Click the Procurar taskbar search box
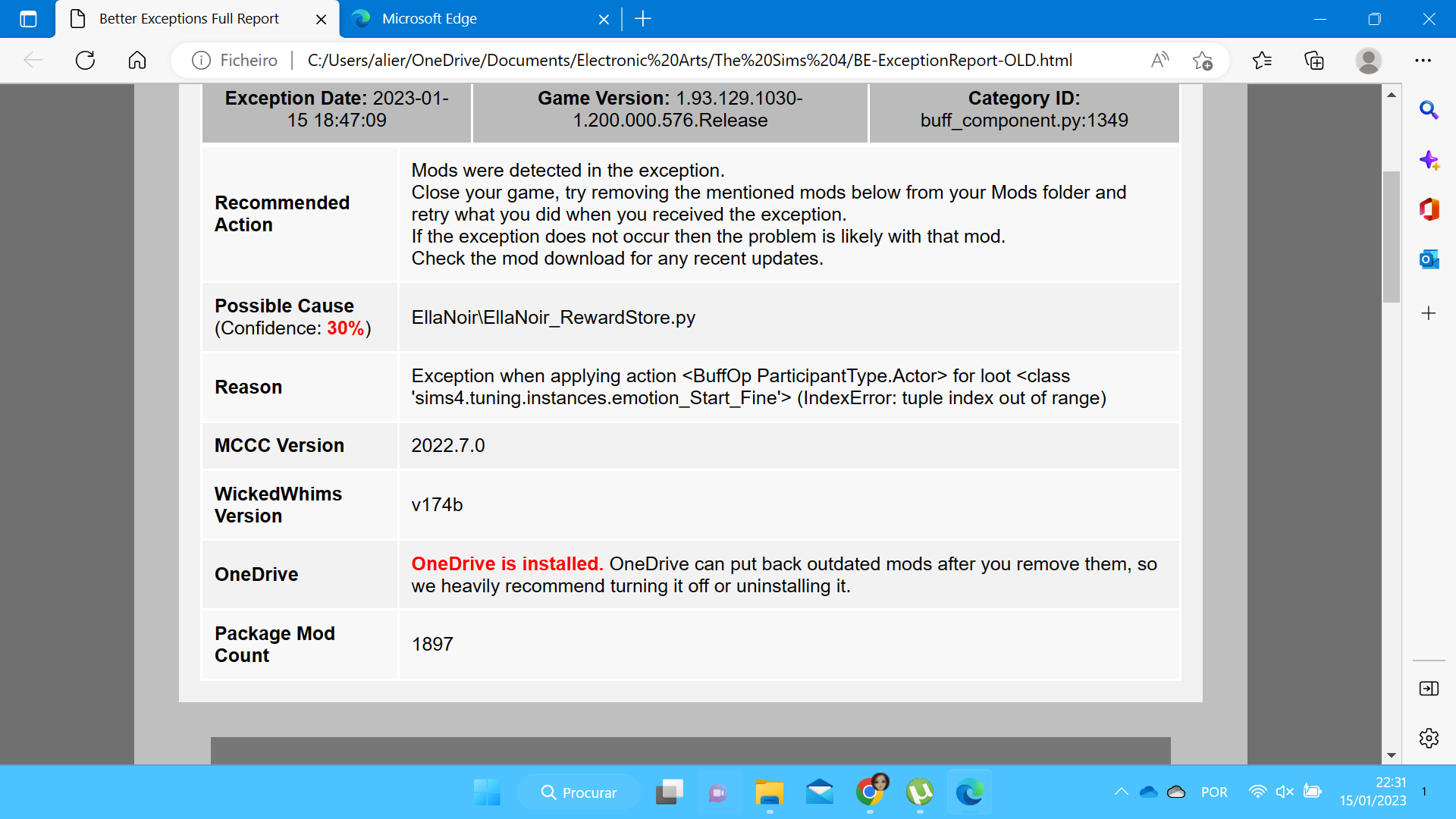 (579, 792)
